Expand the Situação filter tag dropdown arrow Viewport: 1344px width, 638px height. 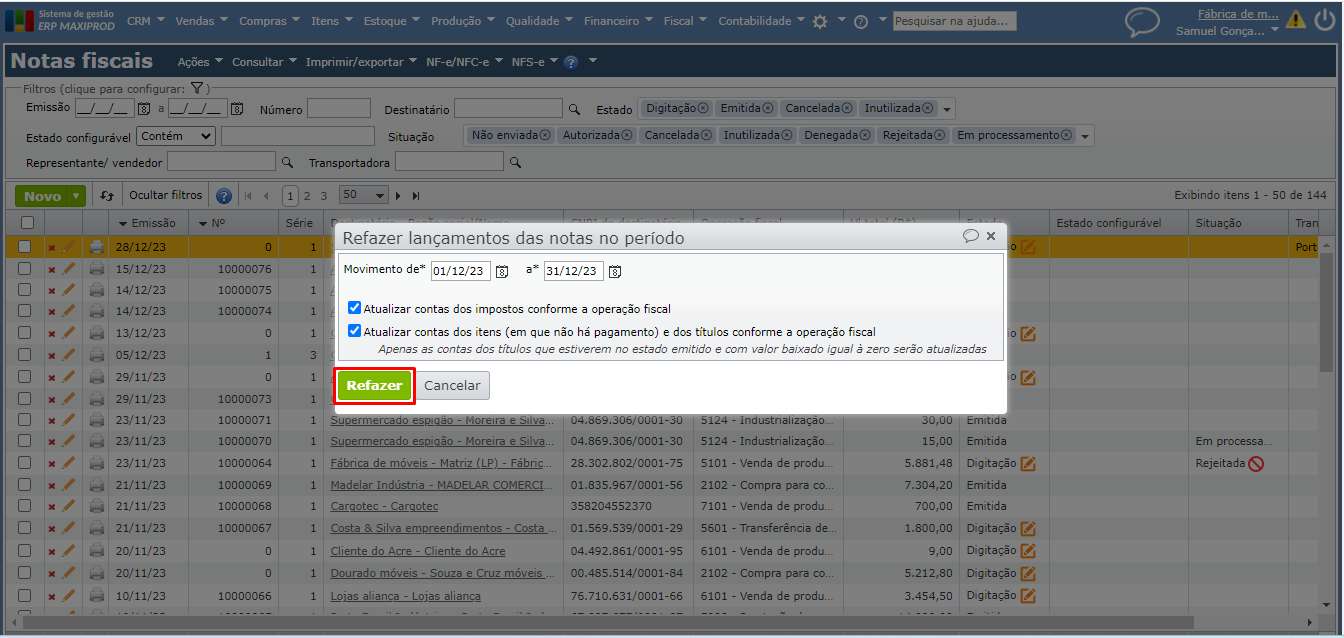point(1086,136)
